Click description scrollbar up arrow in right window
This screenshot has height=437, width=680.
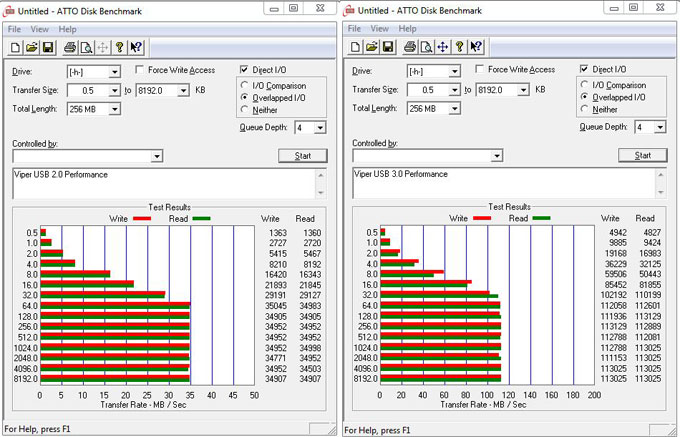click(x=660, y=175)
